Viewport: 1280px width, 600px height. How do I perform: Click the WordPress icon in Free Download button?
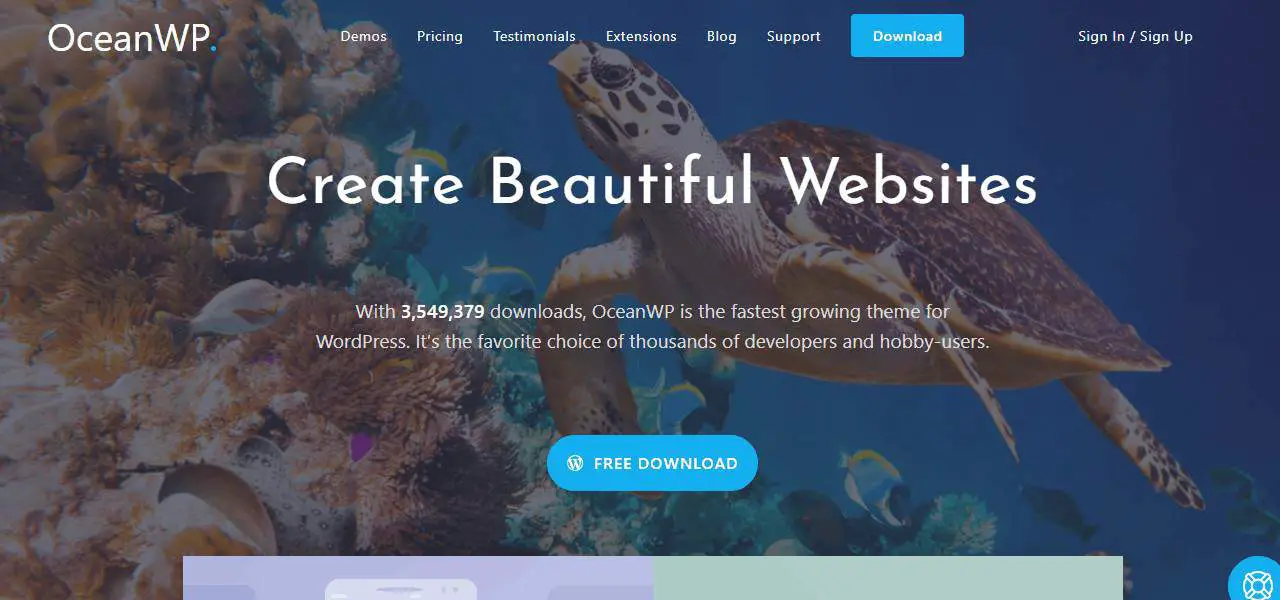tap(575, 463)
